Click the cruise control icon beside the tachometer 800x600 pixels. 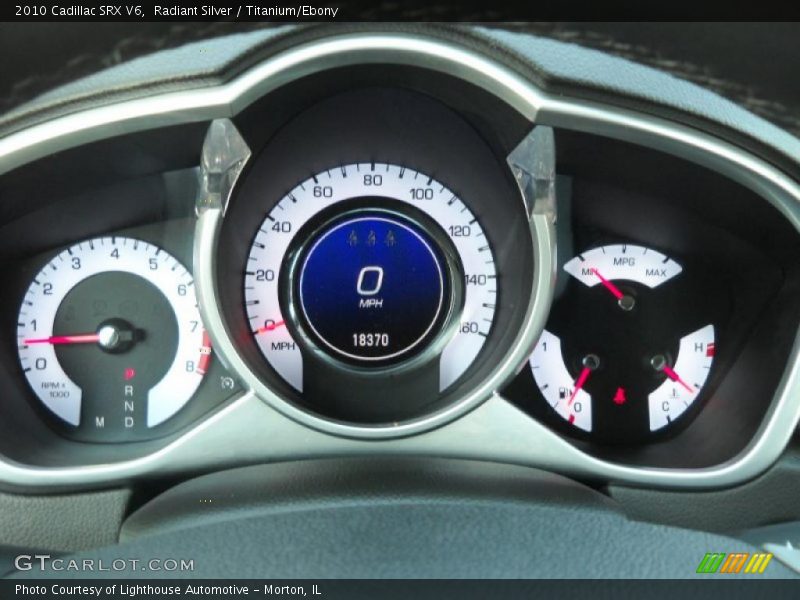[227, 383]
